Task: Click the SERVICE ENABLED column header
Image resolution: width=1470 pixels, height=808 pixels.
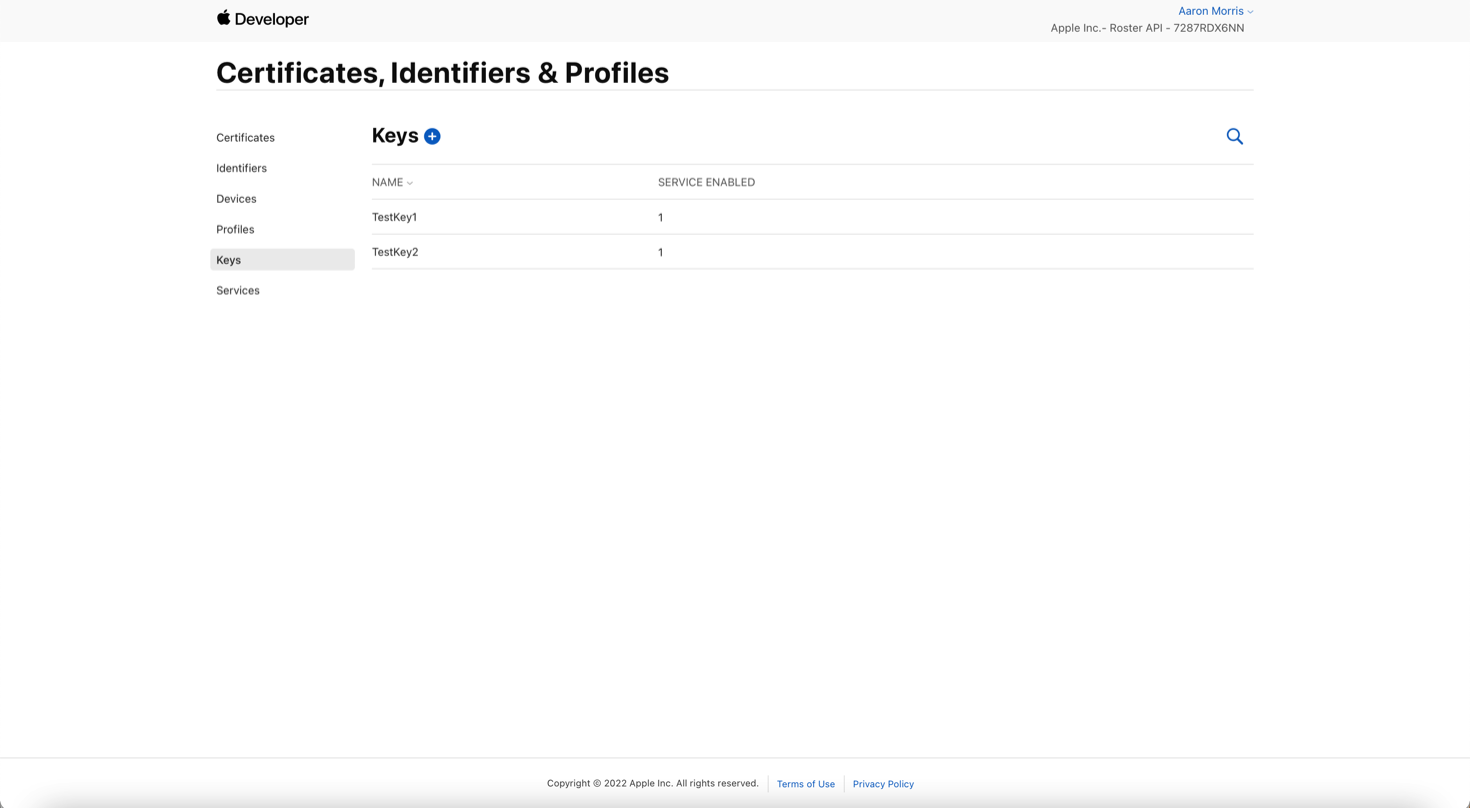Action: click(706, 182)
